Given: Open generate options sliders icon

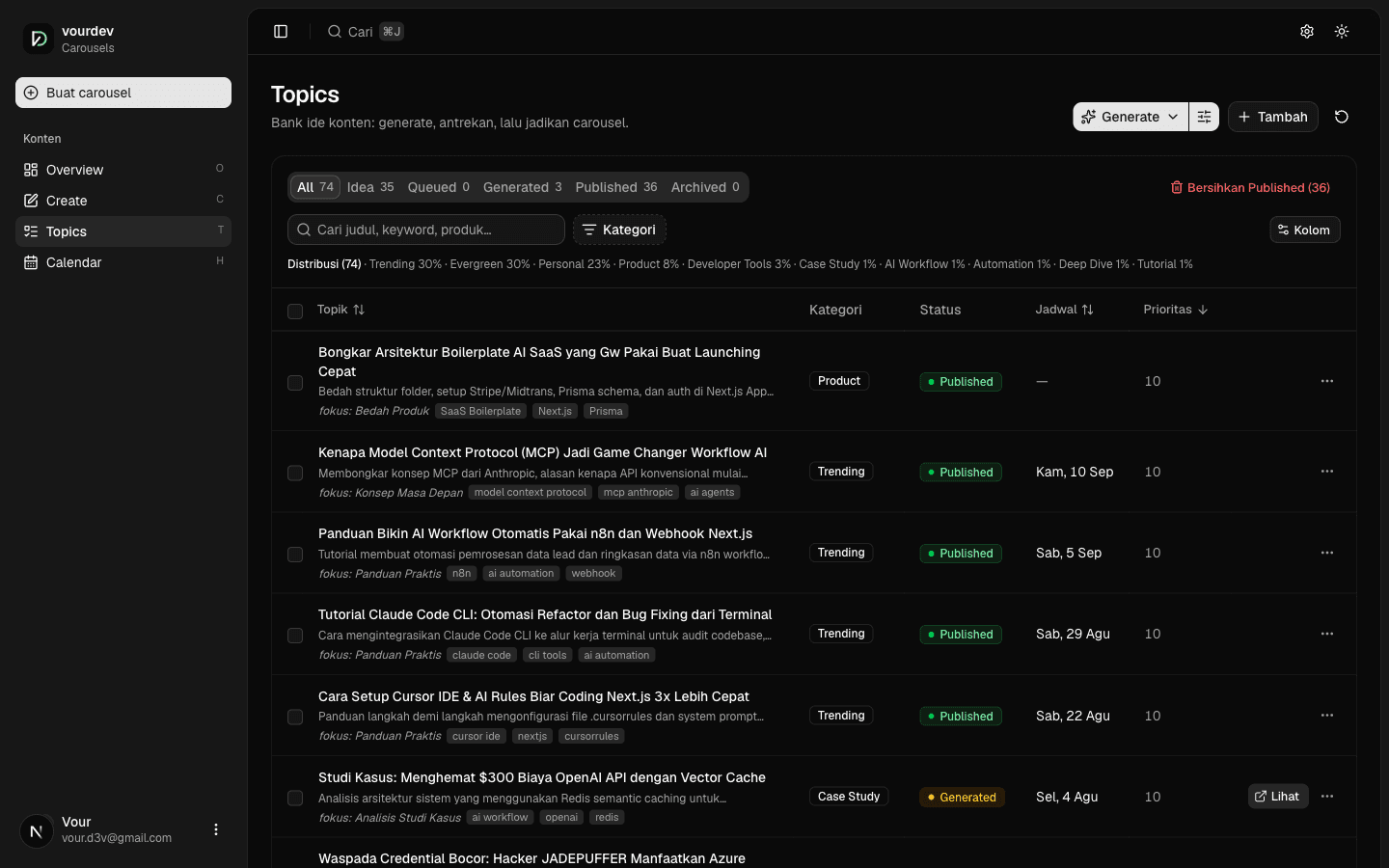Looking at the screenshot, I should click(x=1204, y=117).
